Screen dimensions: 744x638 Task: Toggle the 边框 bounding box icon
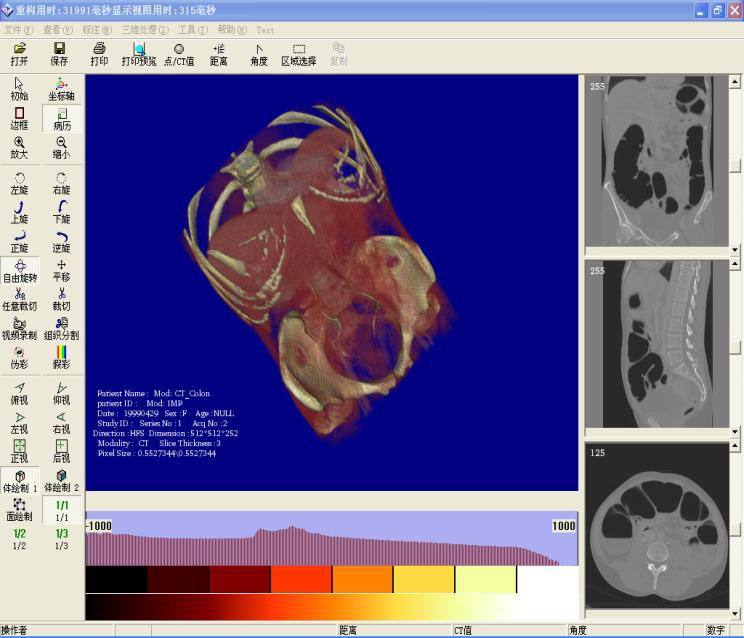[x=19, y=119]
